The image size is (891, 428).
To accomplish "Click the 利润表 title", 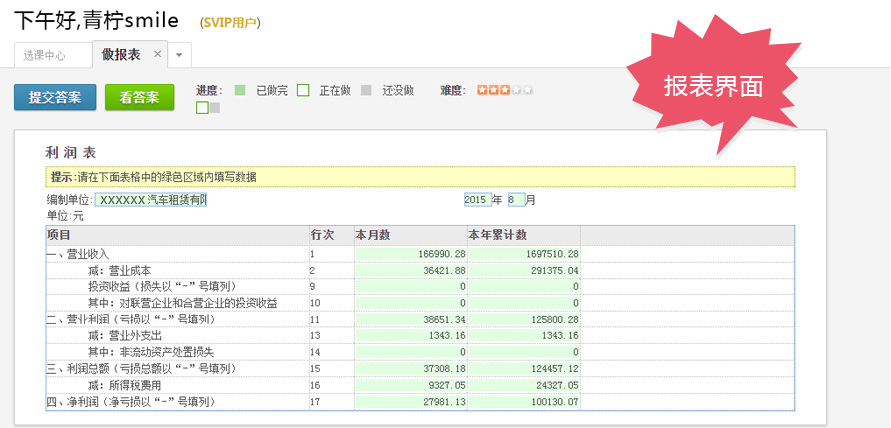I will [71, 152].
